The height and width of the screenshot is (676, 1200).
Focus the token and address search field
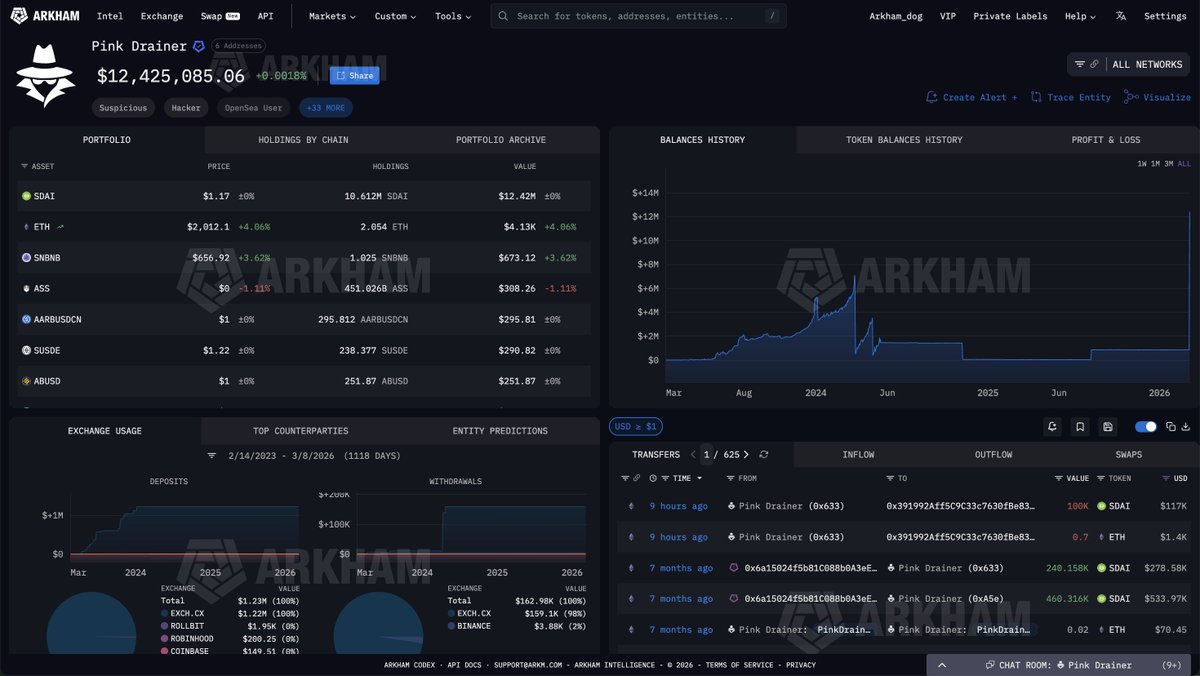[638, 16]
